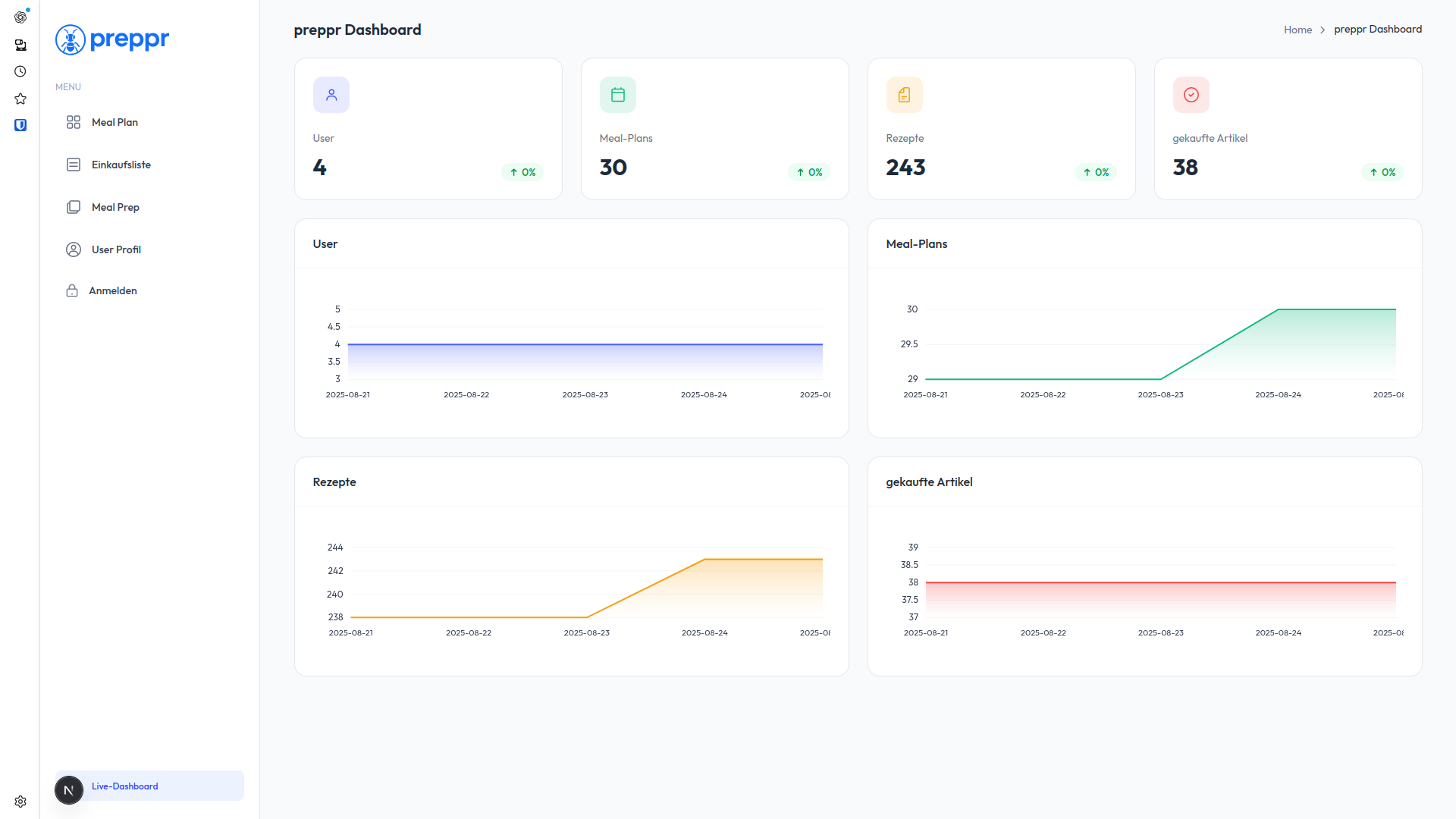Click the Bitwarden shield icon

tap(20, 125)
